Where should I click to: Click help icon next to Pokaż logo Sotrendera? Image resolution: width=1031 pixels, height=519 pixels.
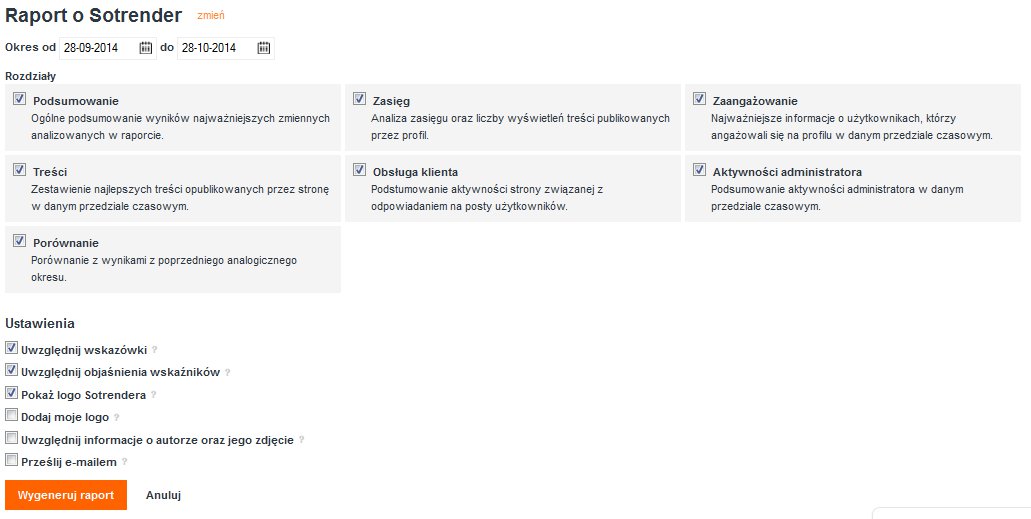pos(153,395)
